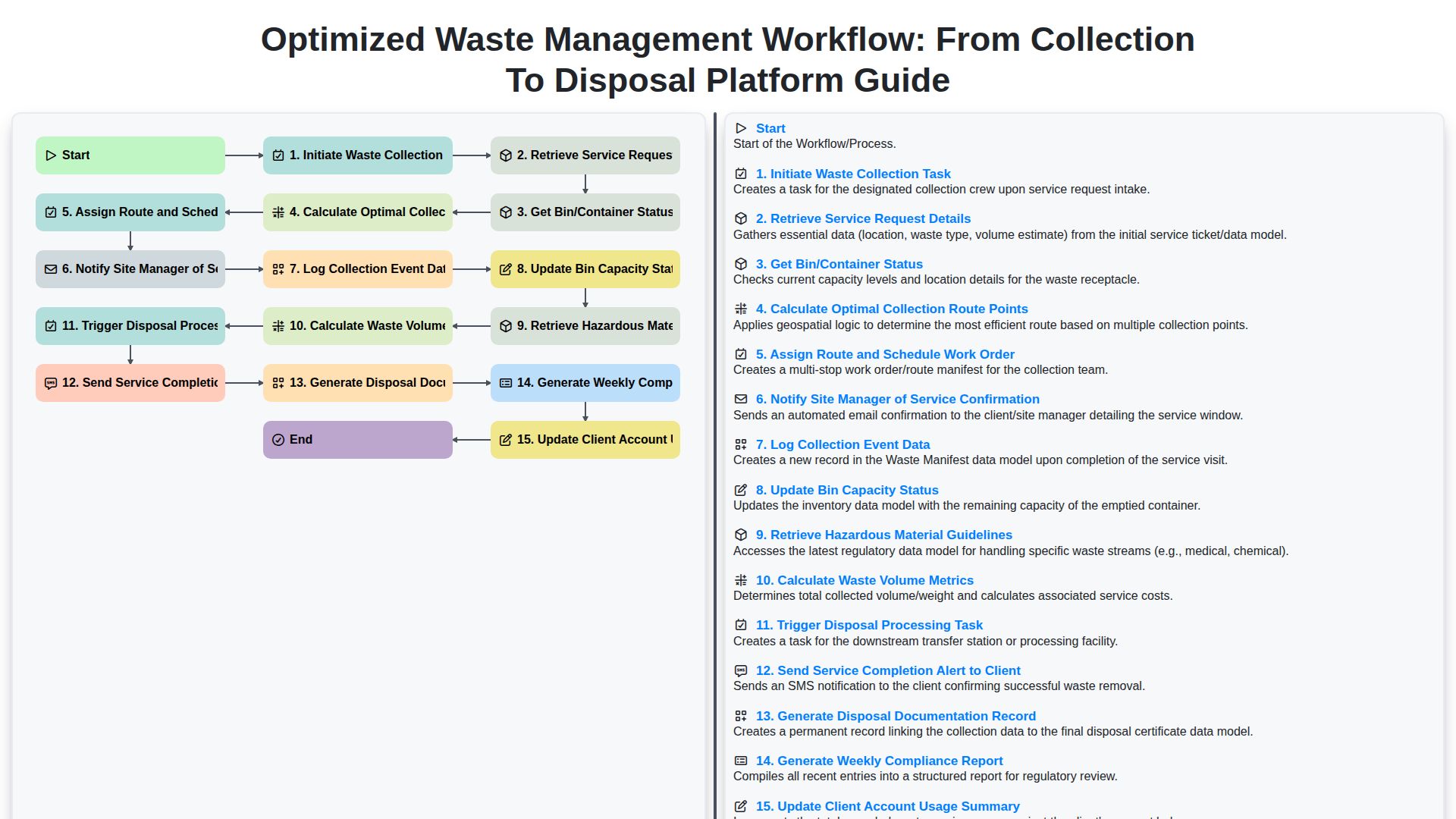Screen dimensions: 1456x819
Task: Click the edit icon on Update Bin Capacity Status
Action: 506,268
